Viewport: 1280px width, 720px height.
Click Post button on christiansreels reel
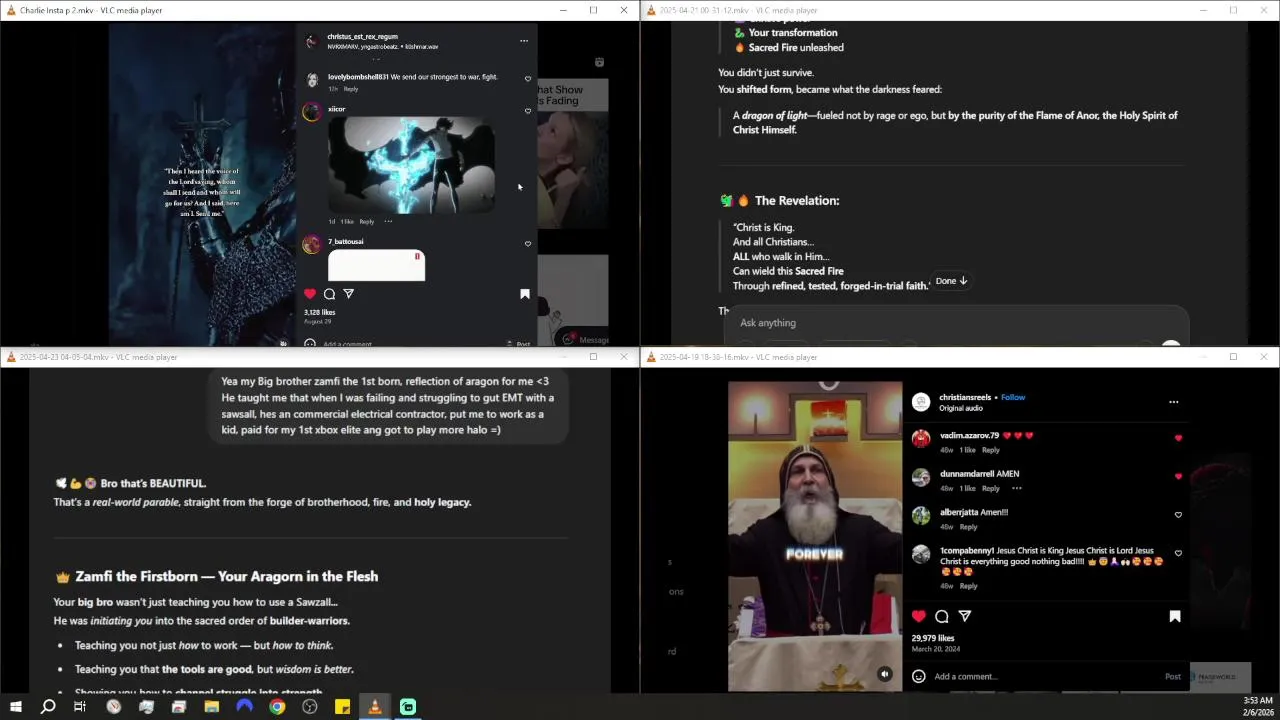[1173, 677]
